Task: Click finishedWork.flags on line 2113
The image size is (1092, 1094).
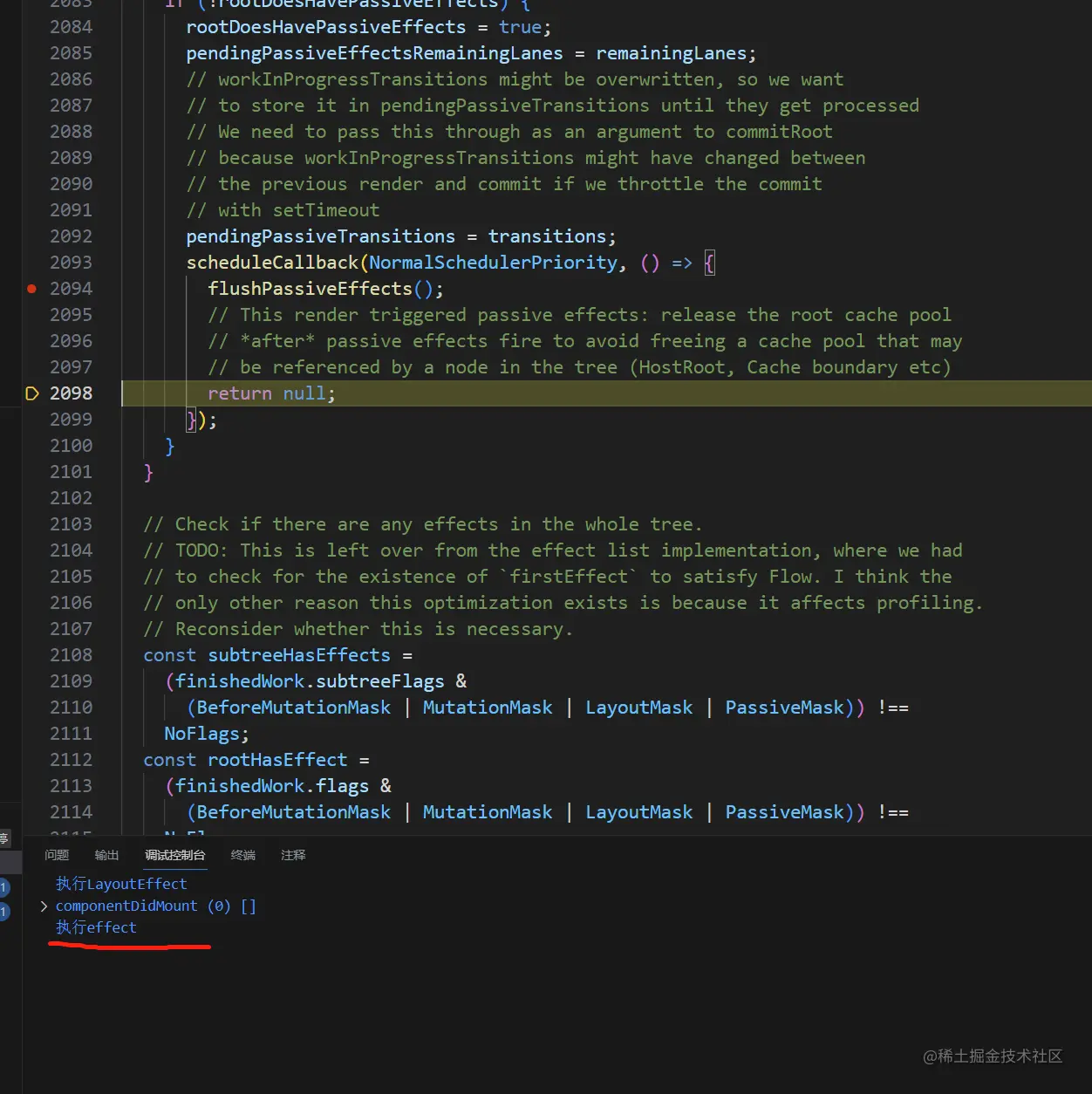Action: point(272,786)
